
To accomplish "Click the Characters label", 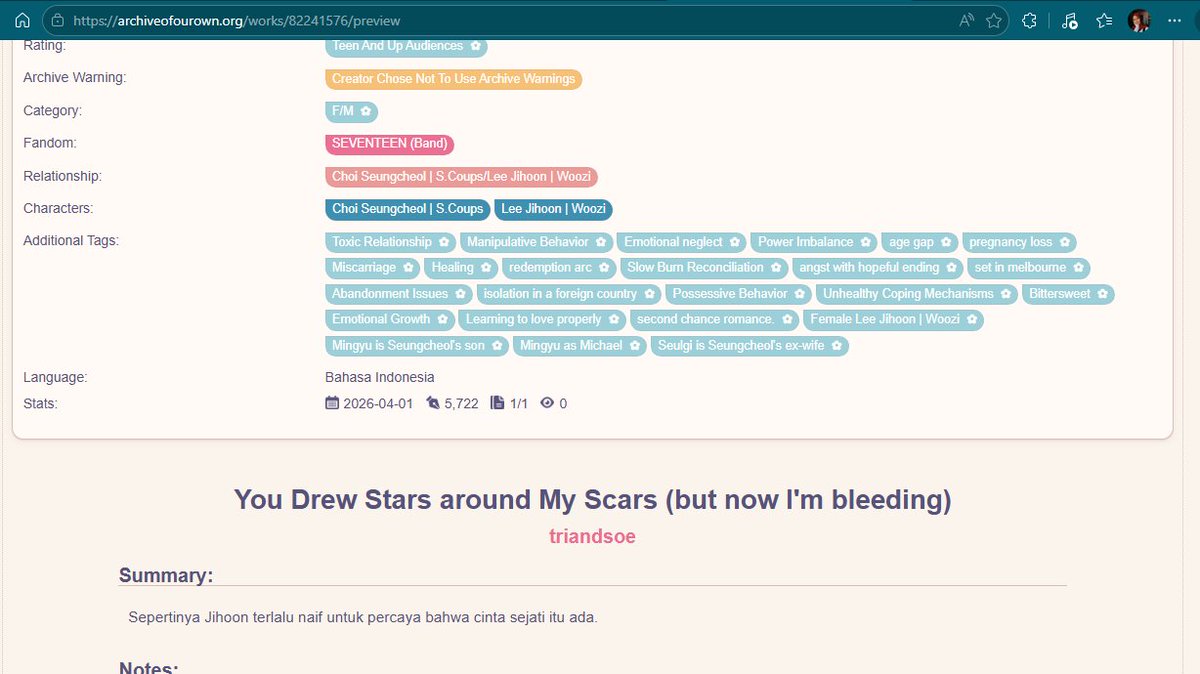I will pyautogui.click(x=58, y=209).
